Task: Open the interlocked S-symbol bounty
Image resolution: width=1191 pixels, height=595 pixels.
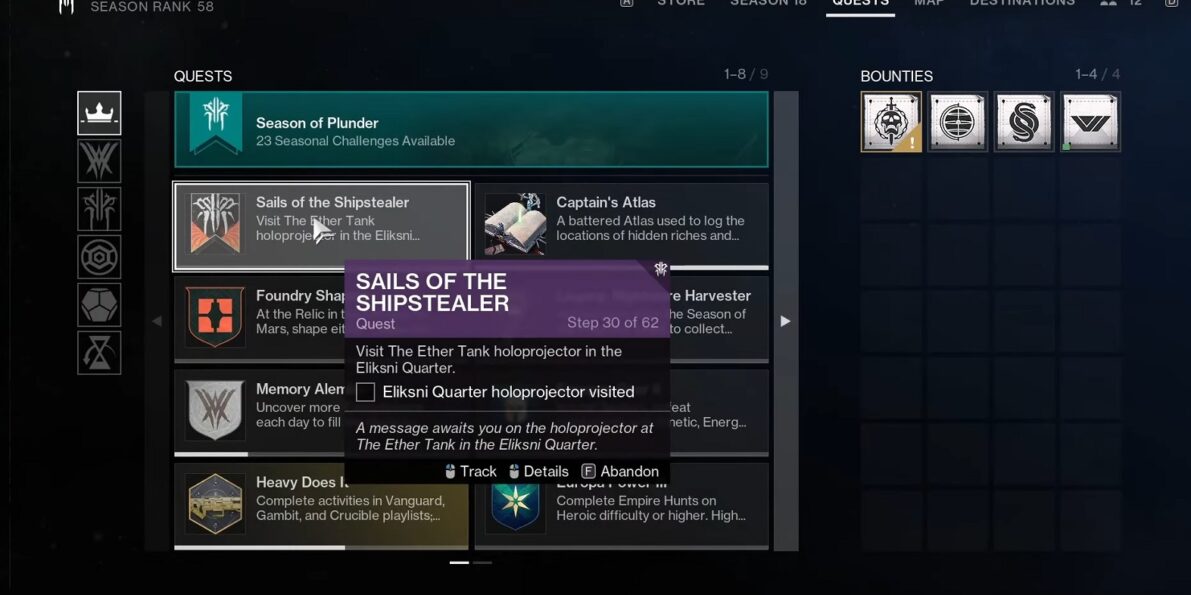Action: (1024, 122)
